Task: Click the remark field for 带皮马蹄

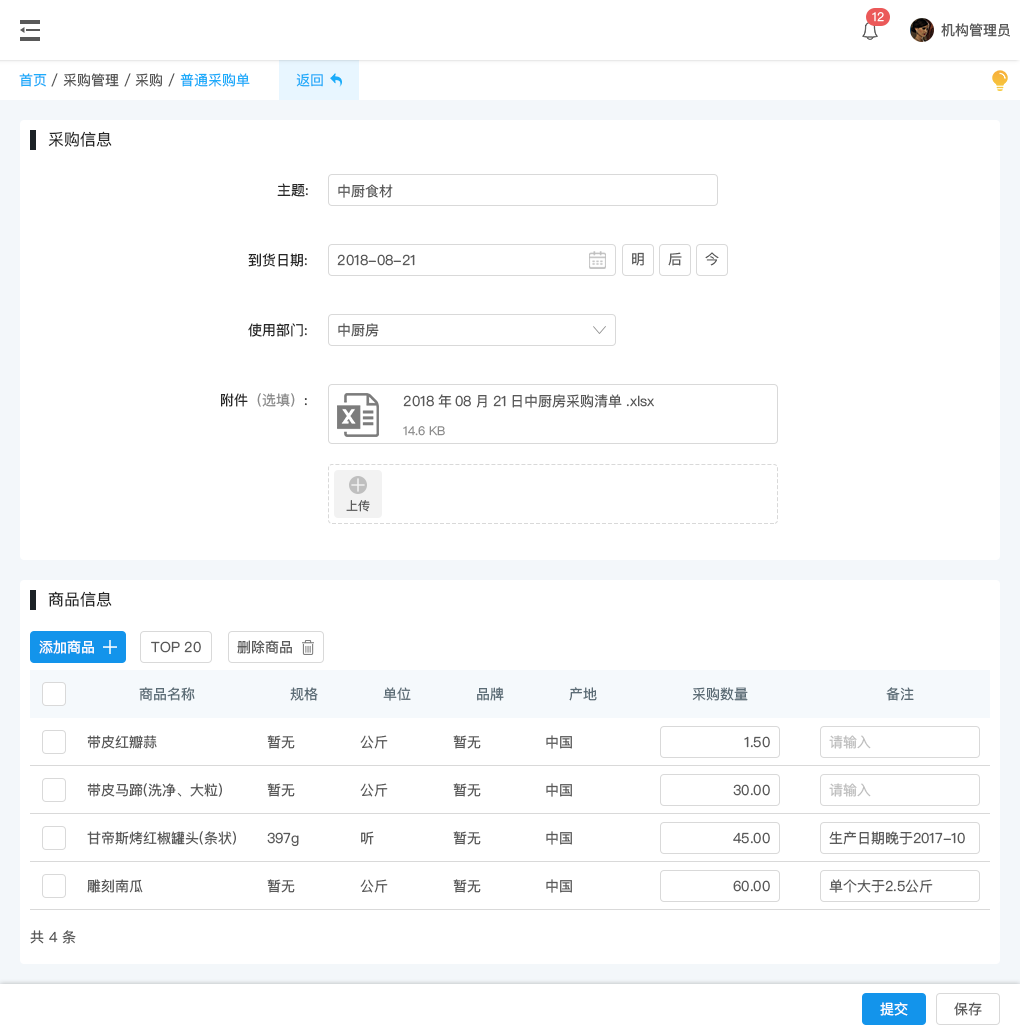Action: (900, 790)
